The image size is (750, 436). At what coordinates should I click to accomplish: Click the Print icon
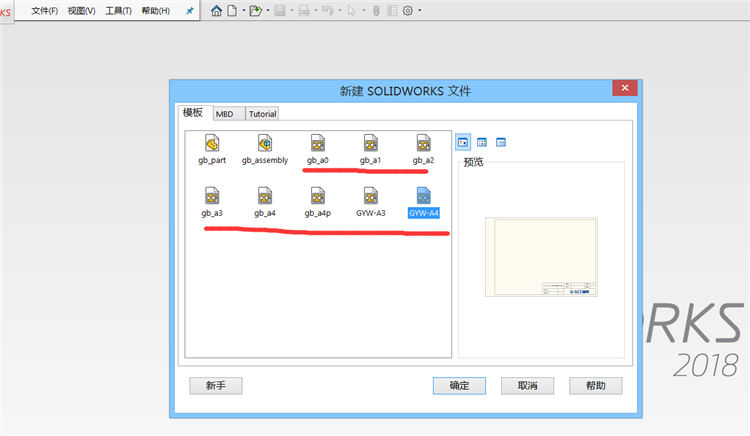(x=304, y=11)
